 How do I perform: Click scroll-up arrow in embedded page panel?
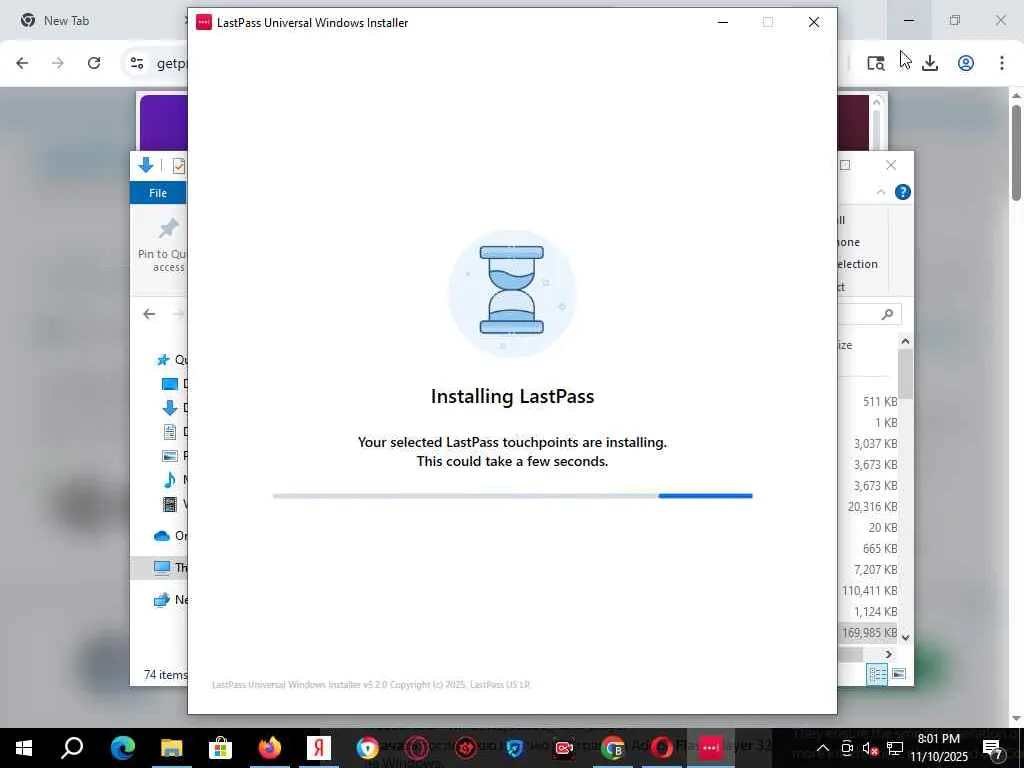[x=876, y=102]
